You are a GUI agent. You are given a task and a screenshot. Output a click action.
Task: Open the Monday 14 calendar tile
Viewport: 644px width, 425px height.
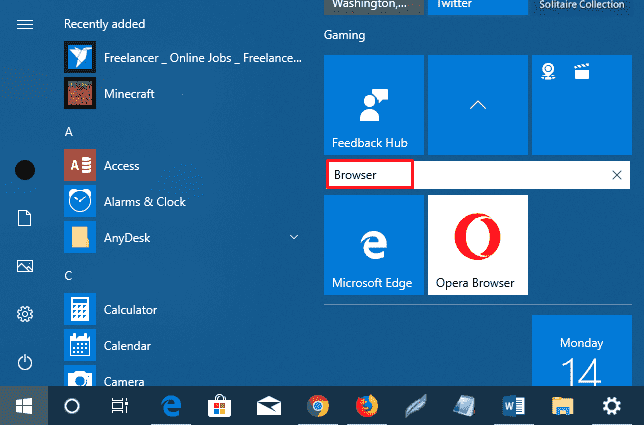pos(582,350)
